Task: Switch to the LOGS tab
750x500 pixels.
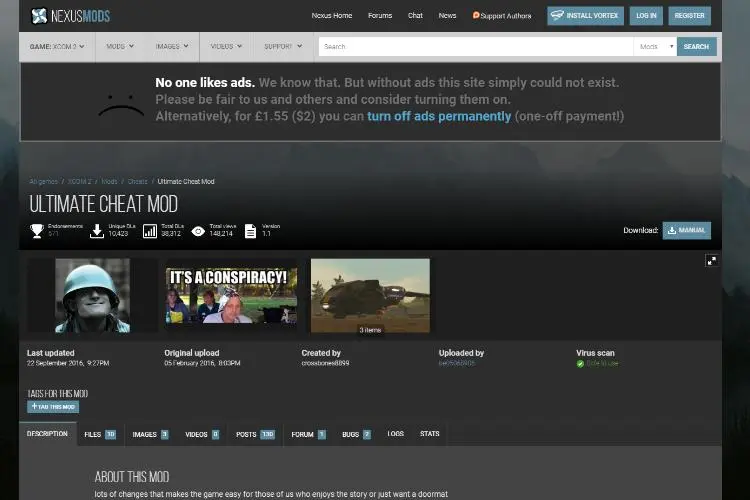Action: [x=396, y=434]
